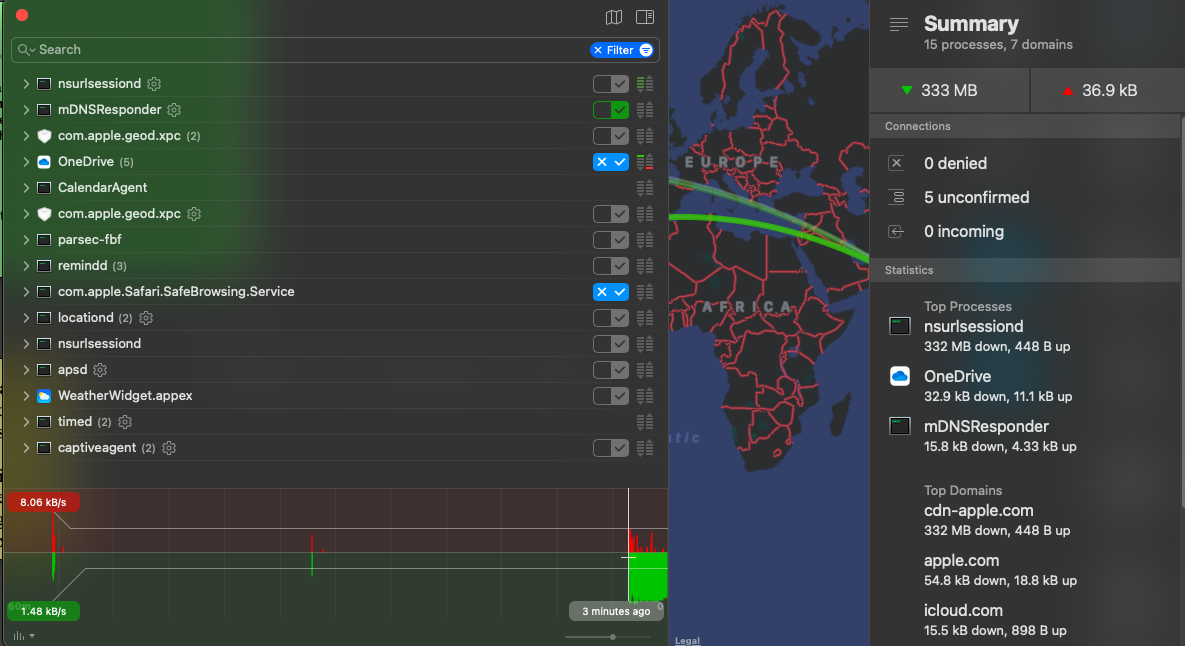Show traffic meter for first nsurlsessiond row

pos(645,84)
